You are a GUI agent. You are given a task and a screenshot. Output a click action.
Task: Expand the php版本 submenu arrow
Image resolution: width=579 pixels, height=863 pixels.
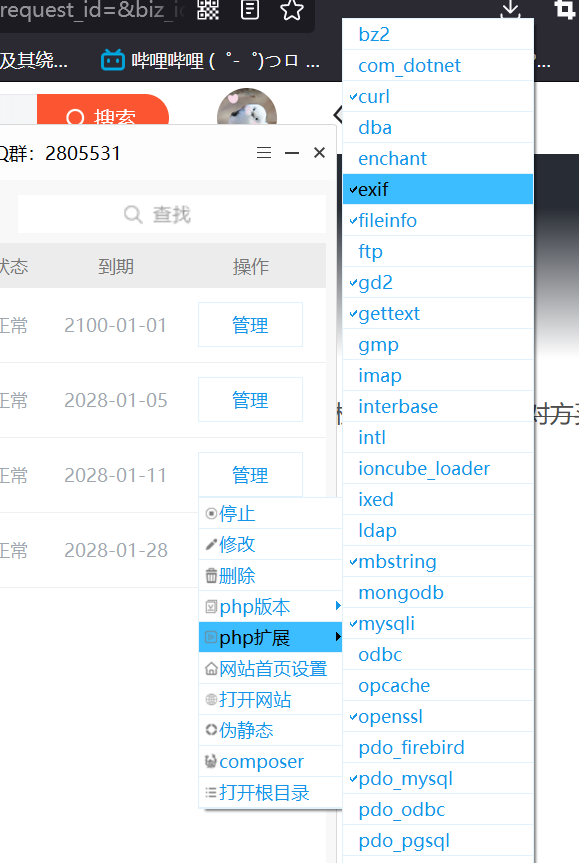[338, 606]
